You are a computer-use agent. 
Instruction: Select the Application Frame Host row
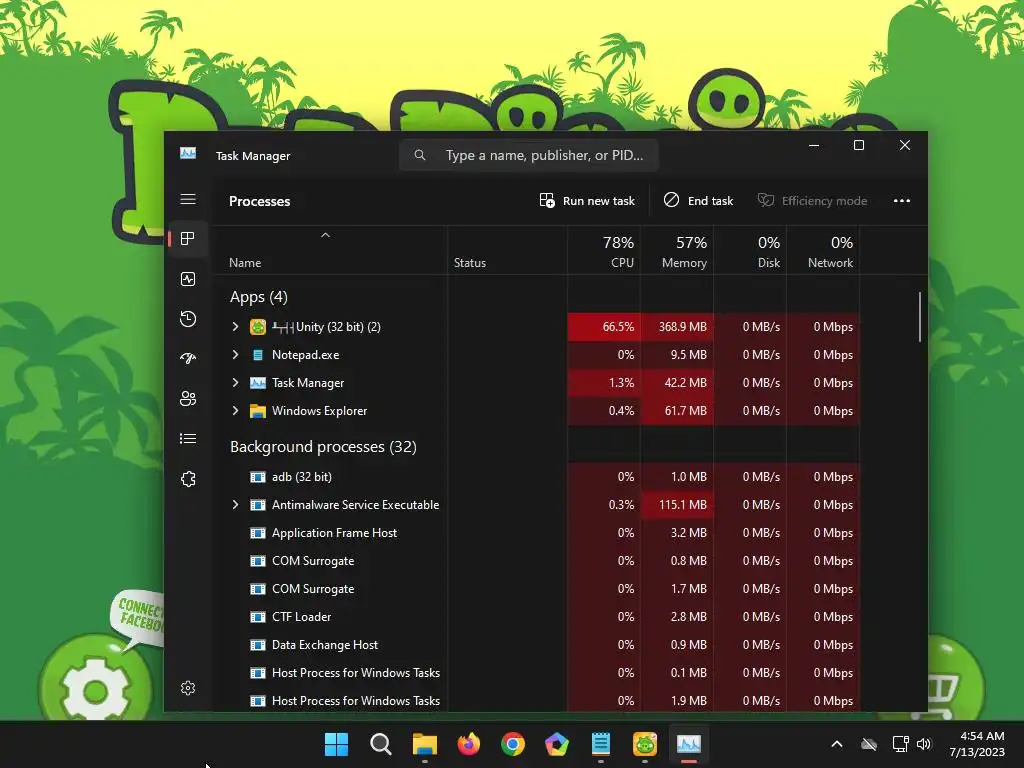pos(536,533)
